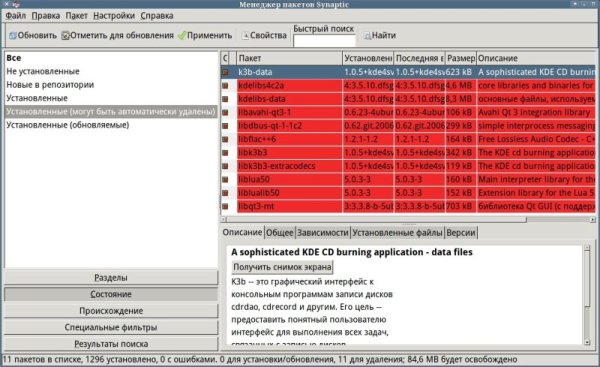Sort by the Размер column header
The width and height of the screenshot is (600, 367).
461,58
